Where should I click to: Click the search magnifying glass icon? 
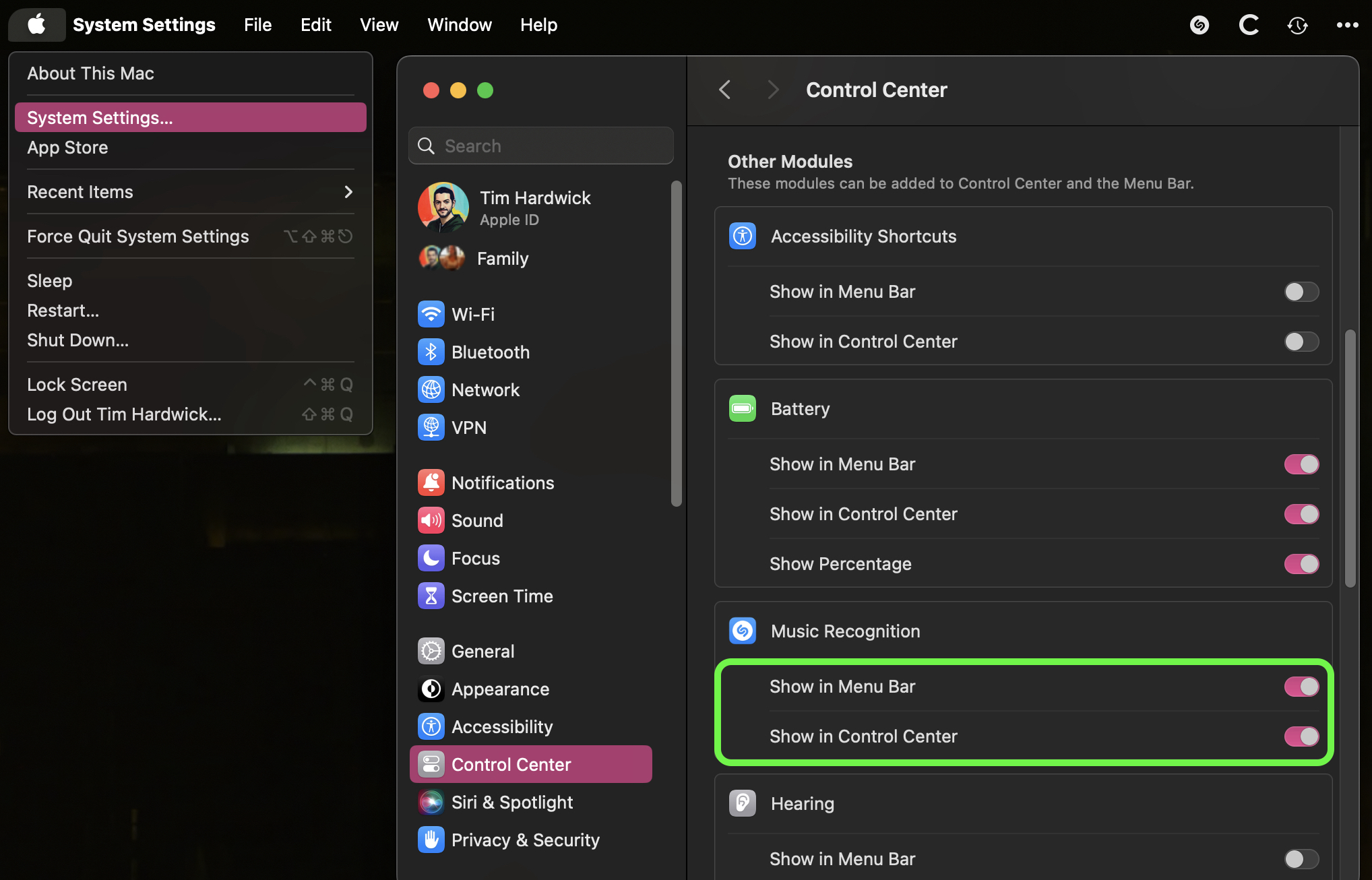[426, 146]
